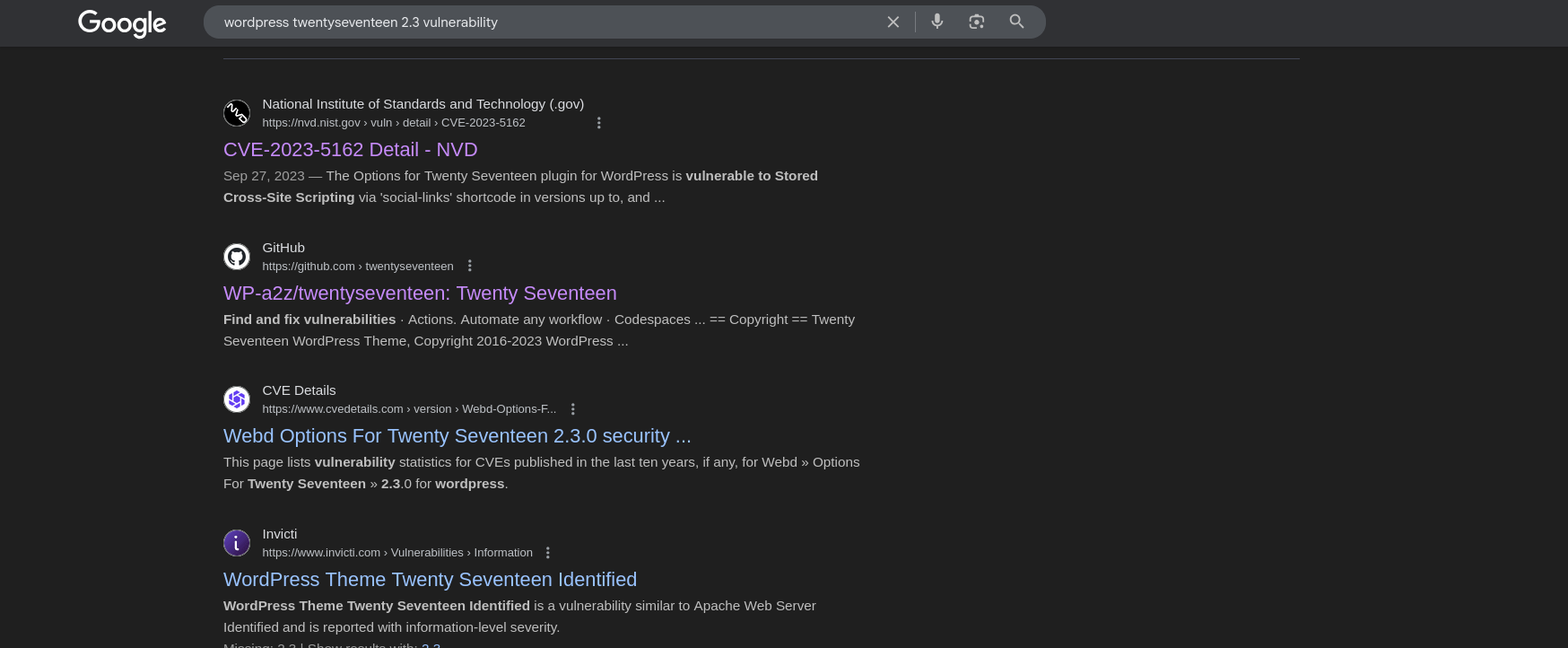The height and width of the screenshot is (648, 1568).
Task: Click into the Google search text field
Action: tap(538, 22)
